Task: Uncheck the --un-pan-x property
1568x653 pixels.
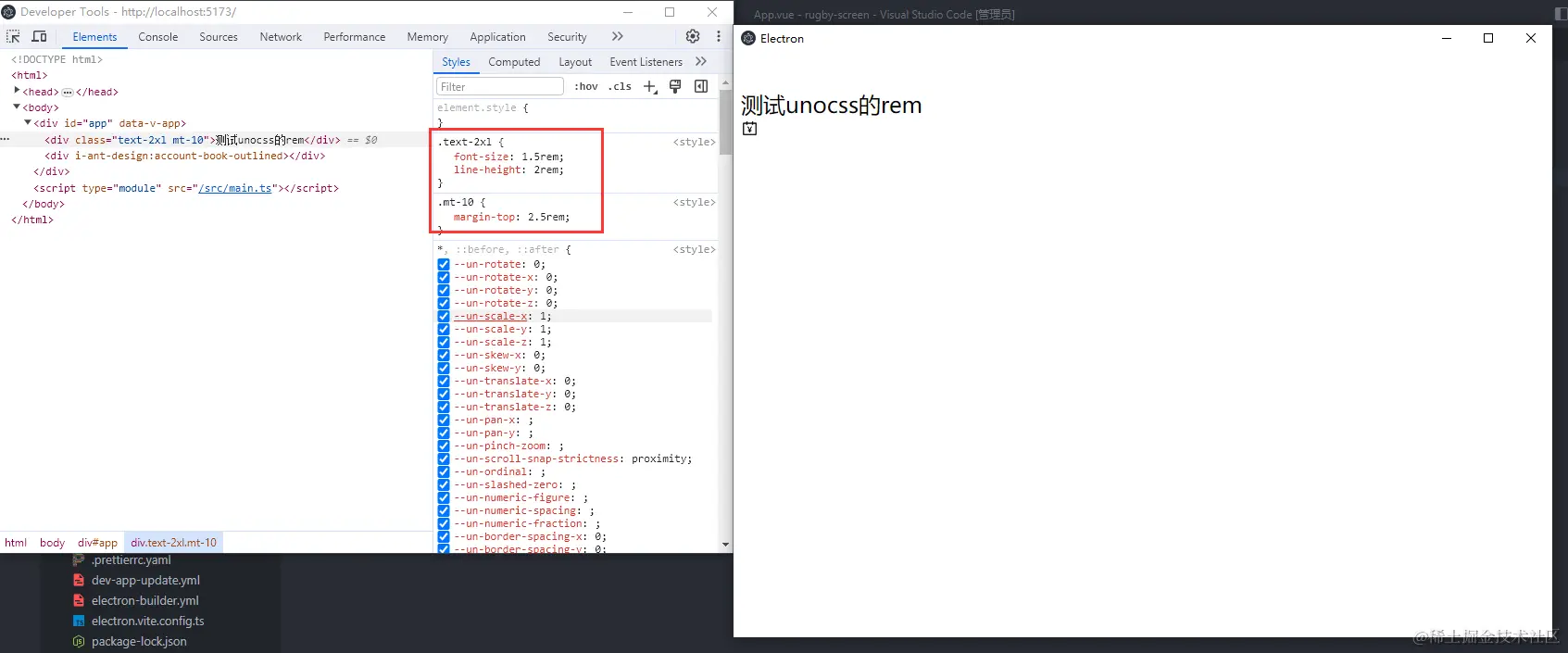Action: click(444, 420)
